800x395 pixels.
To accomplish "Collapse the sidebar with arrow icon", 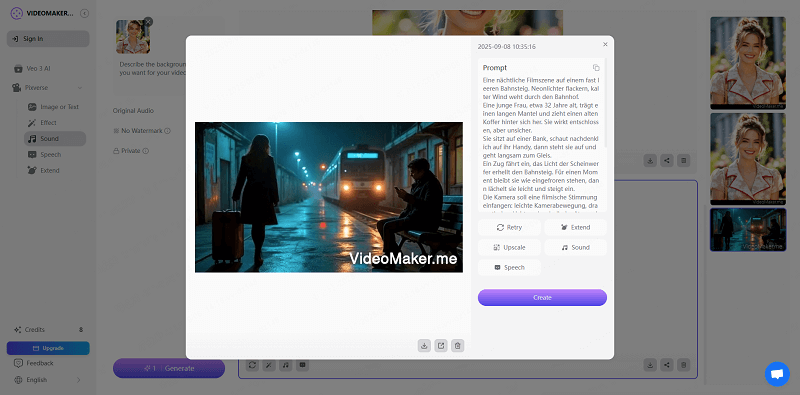I will tap(85, 13).
